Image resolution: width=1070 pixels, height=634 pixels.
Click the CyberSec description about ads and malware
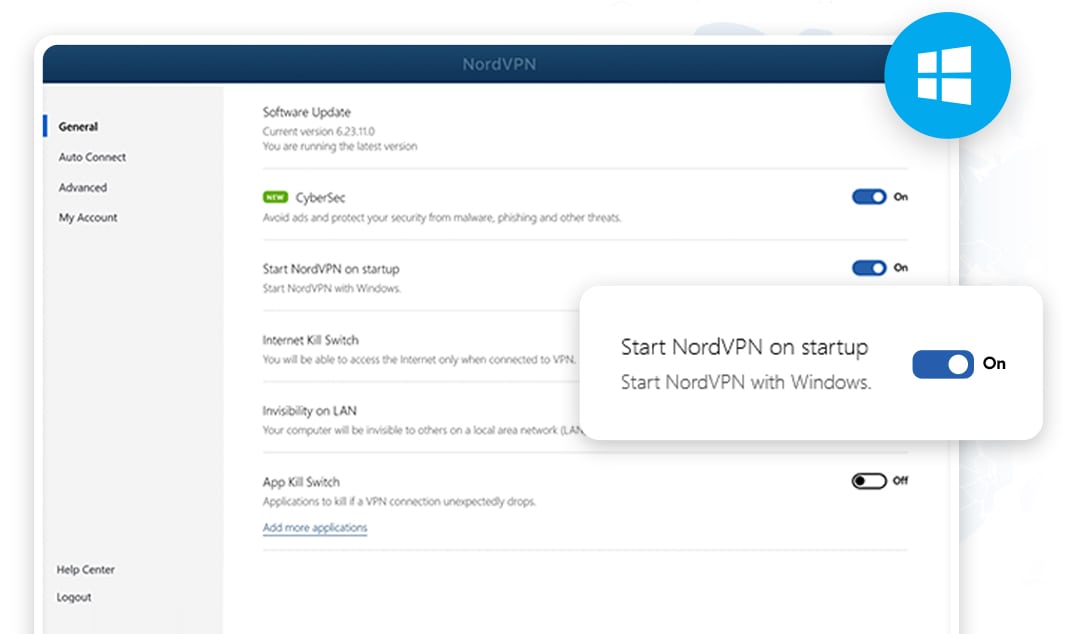click(442, 218)
